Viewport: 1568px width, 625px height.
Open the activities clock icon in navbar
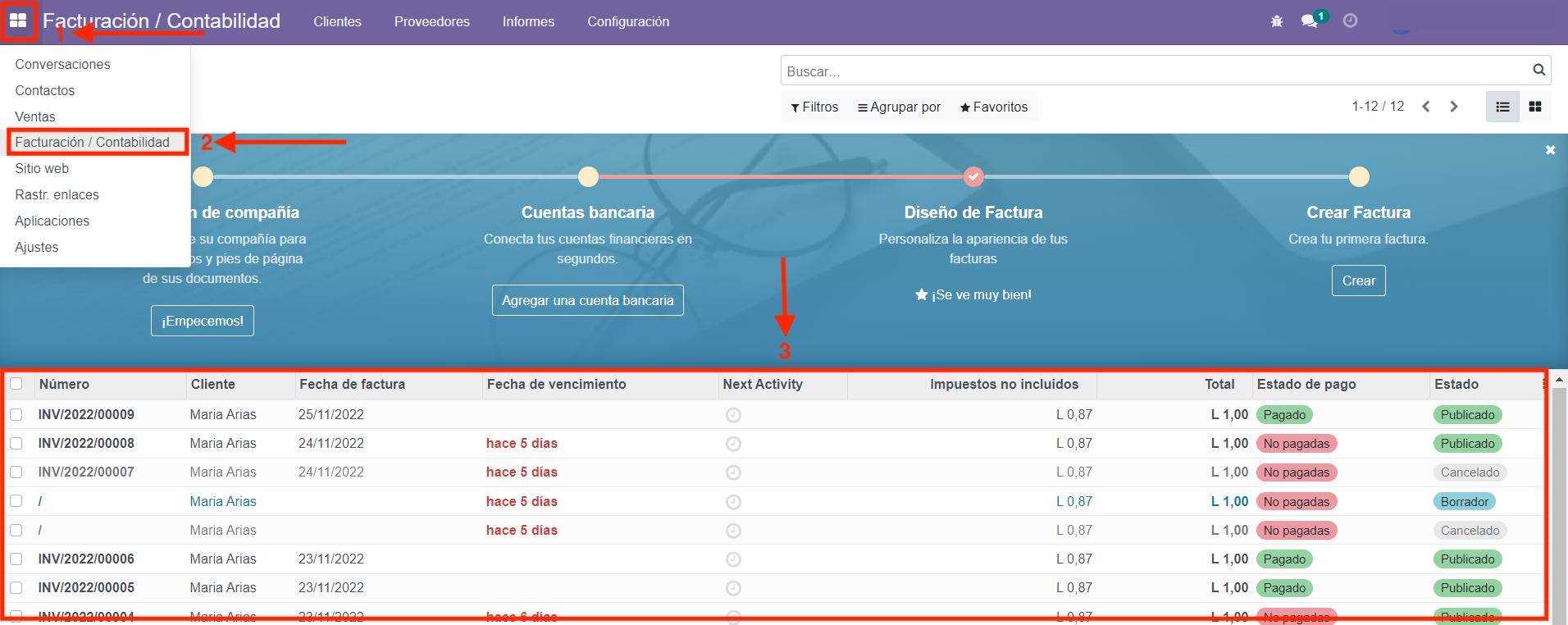(1350, 21)
